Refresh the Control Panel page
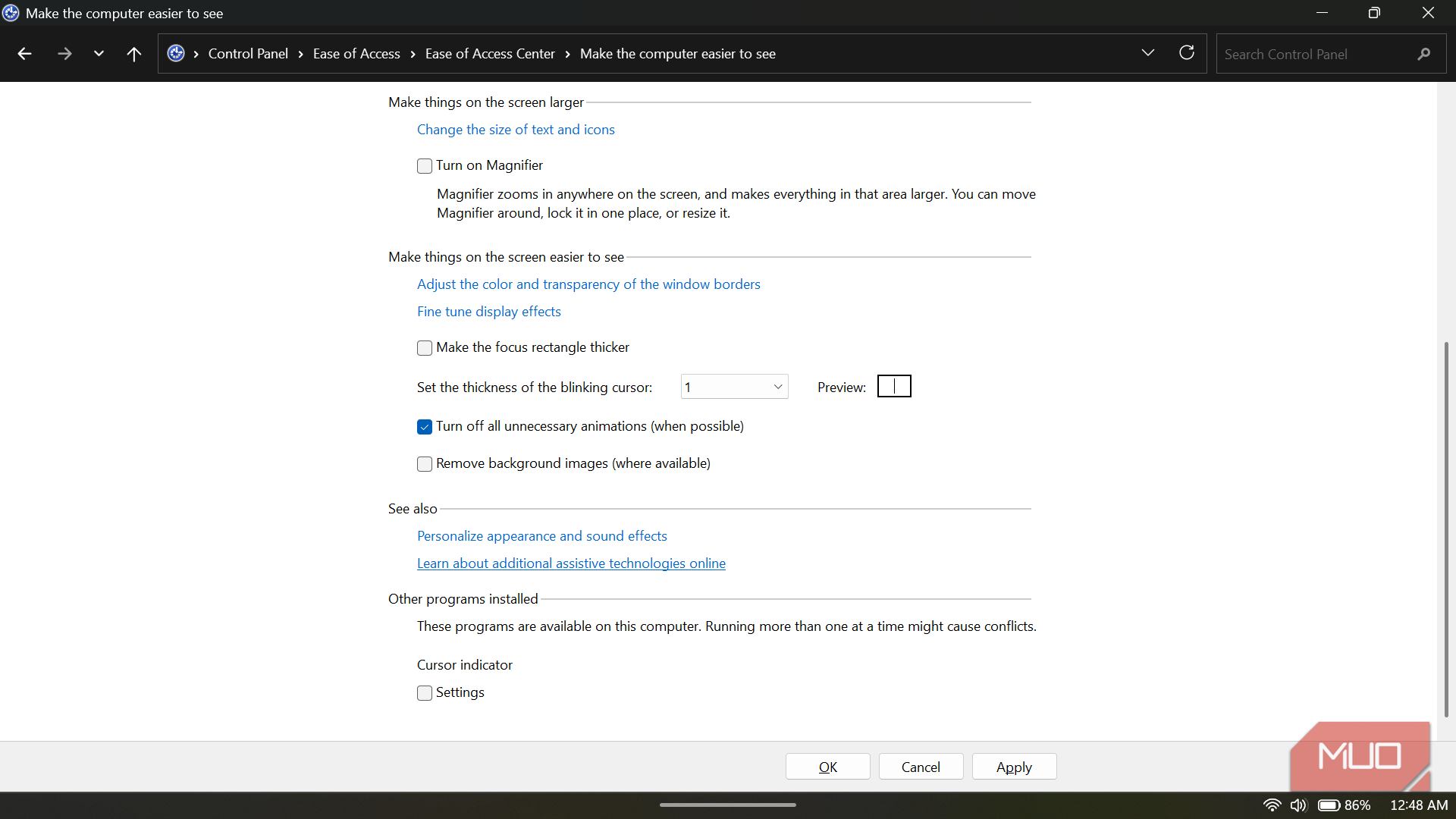 coord(1187,52)
